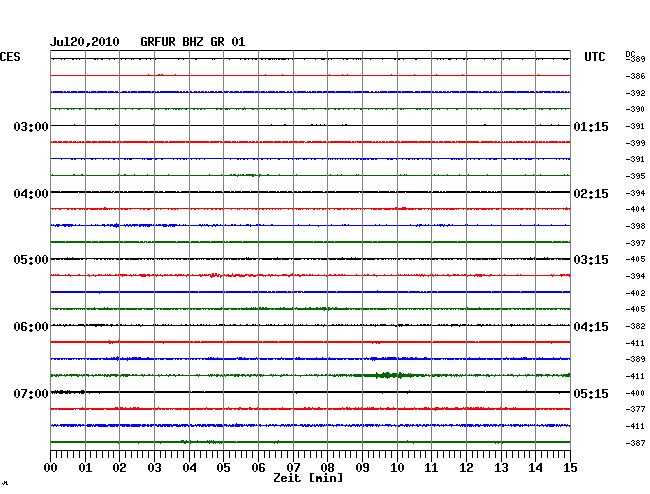Select the 03:00 local time label

[31, 126]
